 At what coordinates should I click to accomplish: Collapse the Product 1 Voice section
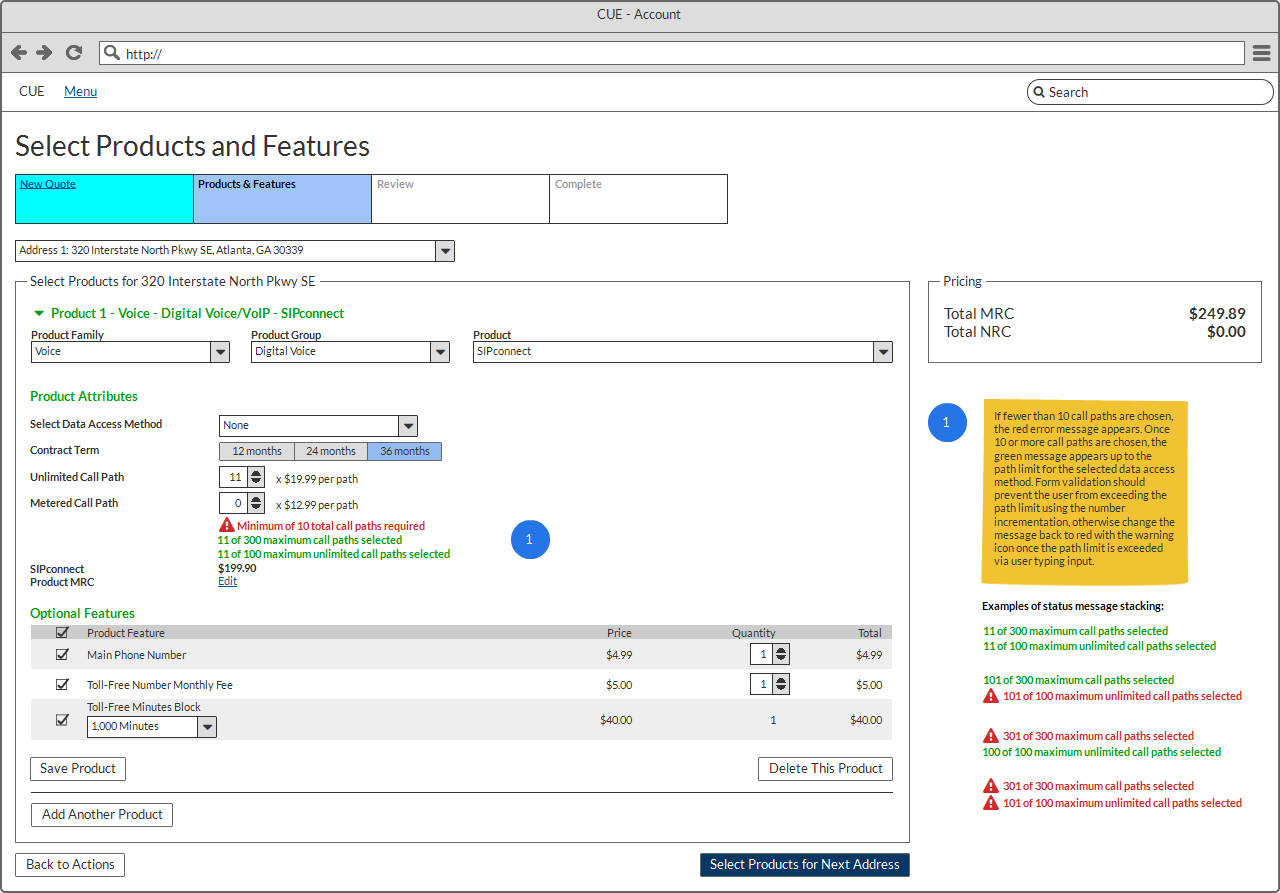pos(39,314)
